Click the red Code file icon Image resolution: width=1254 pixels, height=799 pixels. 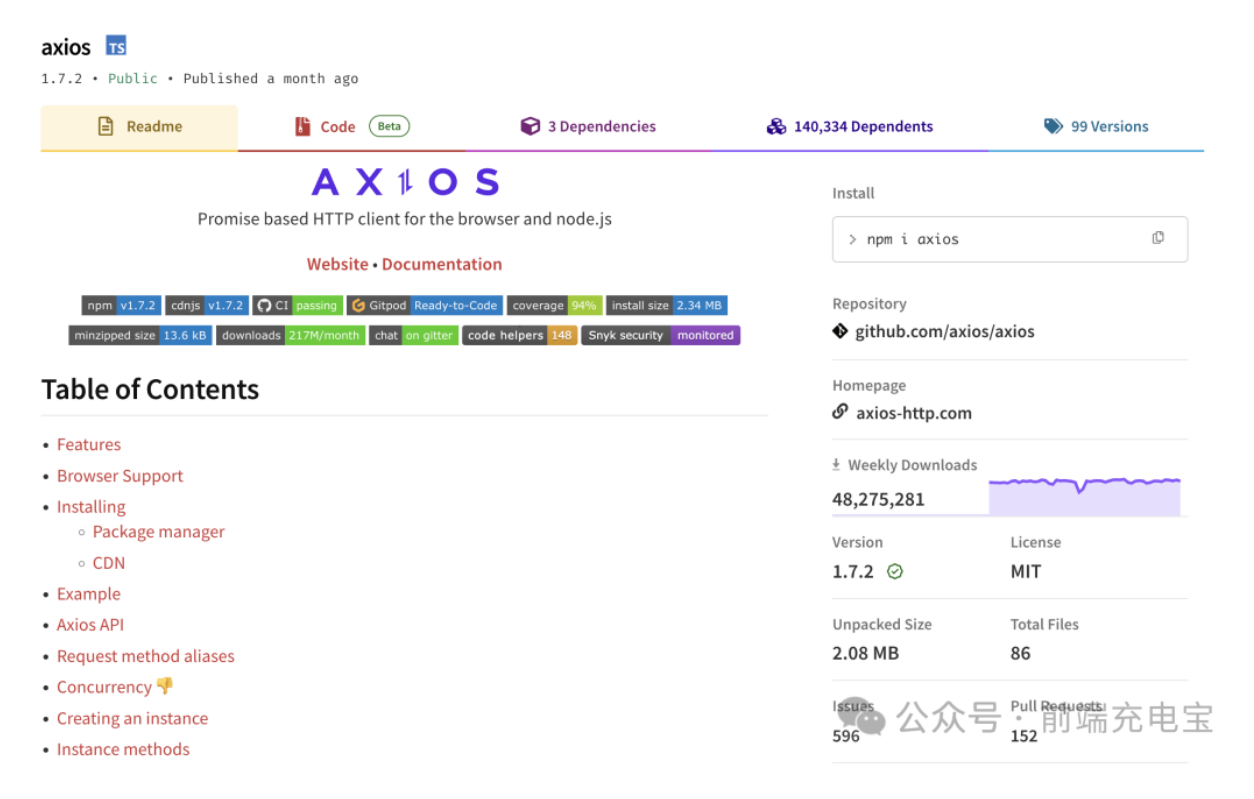tap(303, 127)
